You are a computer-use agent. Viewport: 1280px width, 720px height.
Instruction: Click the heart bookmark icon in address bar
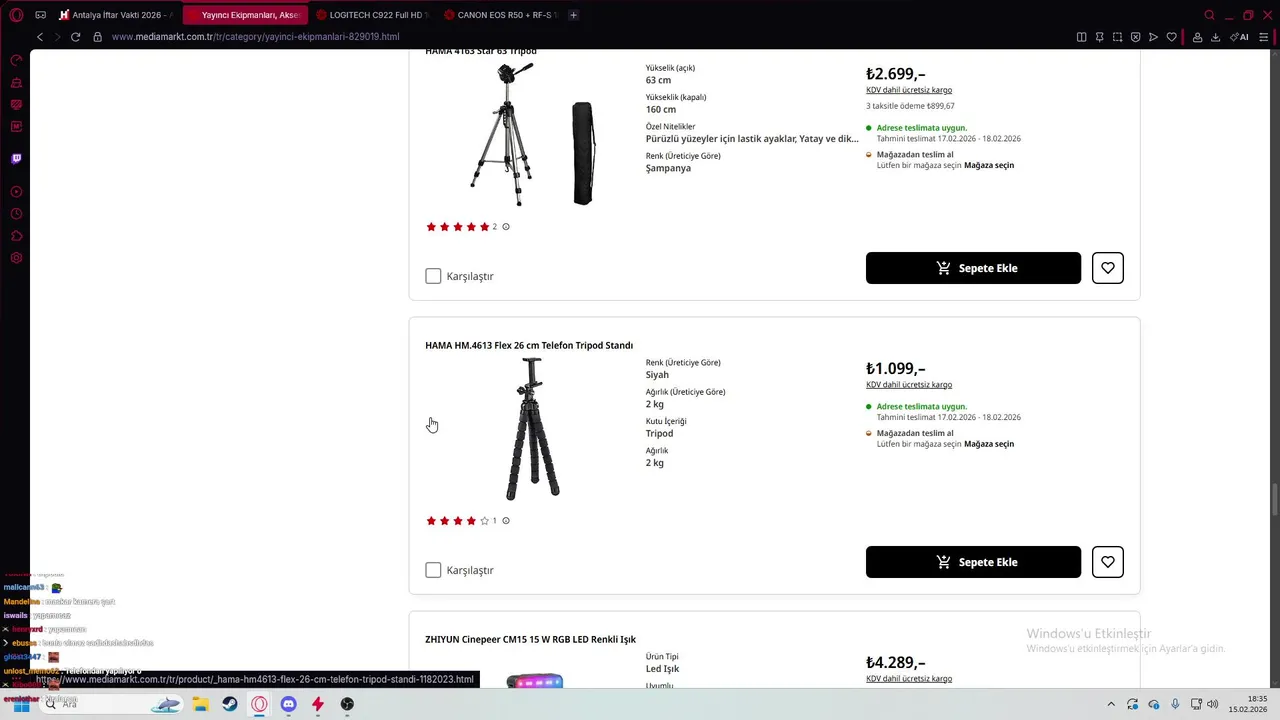[1172, 37]
